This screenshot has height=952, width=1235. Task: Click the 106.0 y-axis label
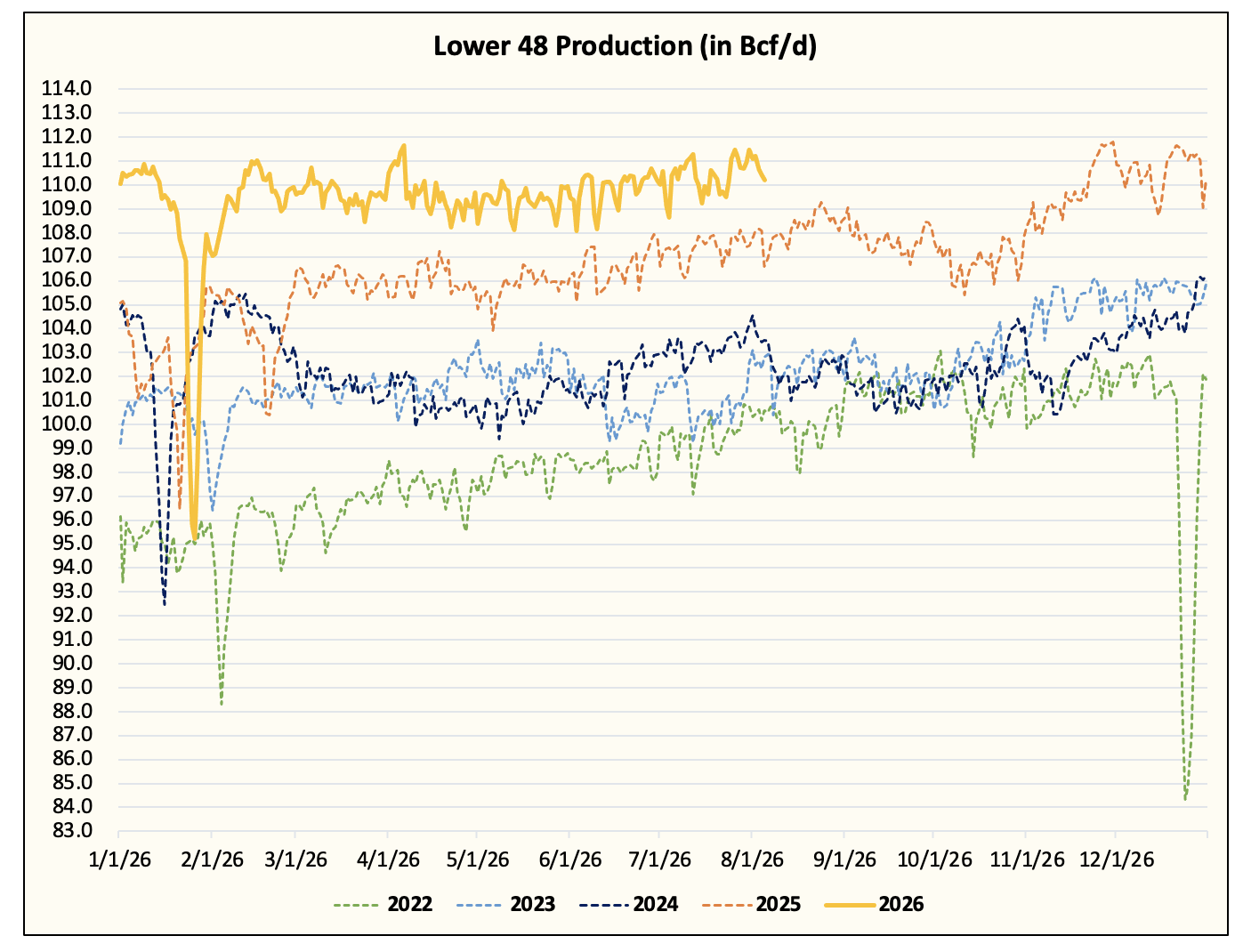tap(67, 280)
